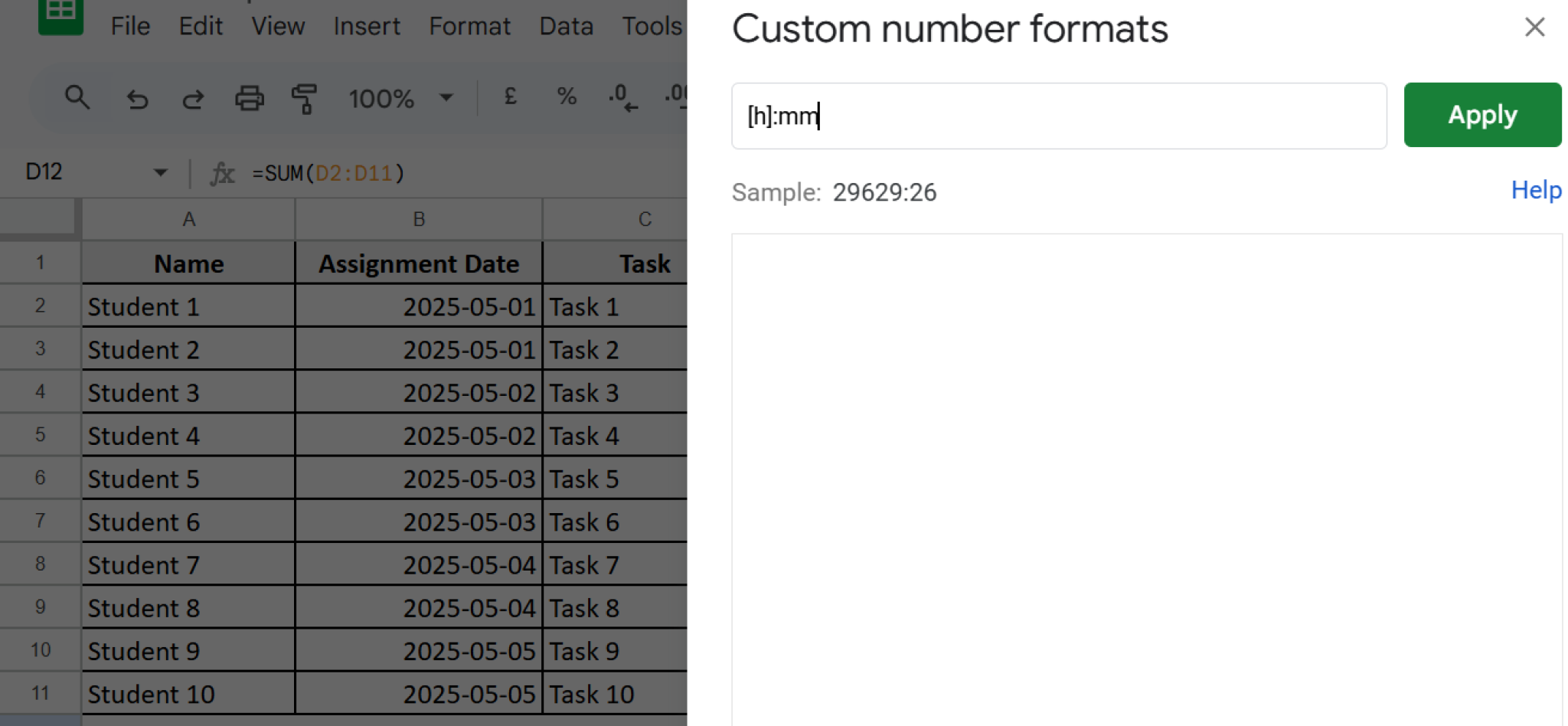Select column A header
The height and width of the screenshot is (726, 1568).
click(x=188, y=220)
